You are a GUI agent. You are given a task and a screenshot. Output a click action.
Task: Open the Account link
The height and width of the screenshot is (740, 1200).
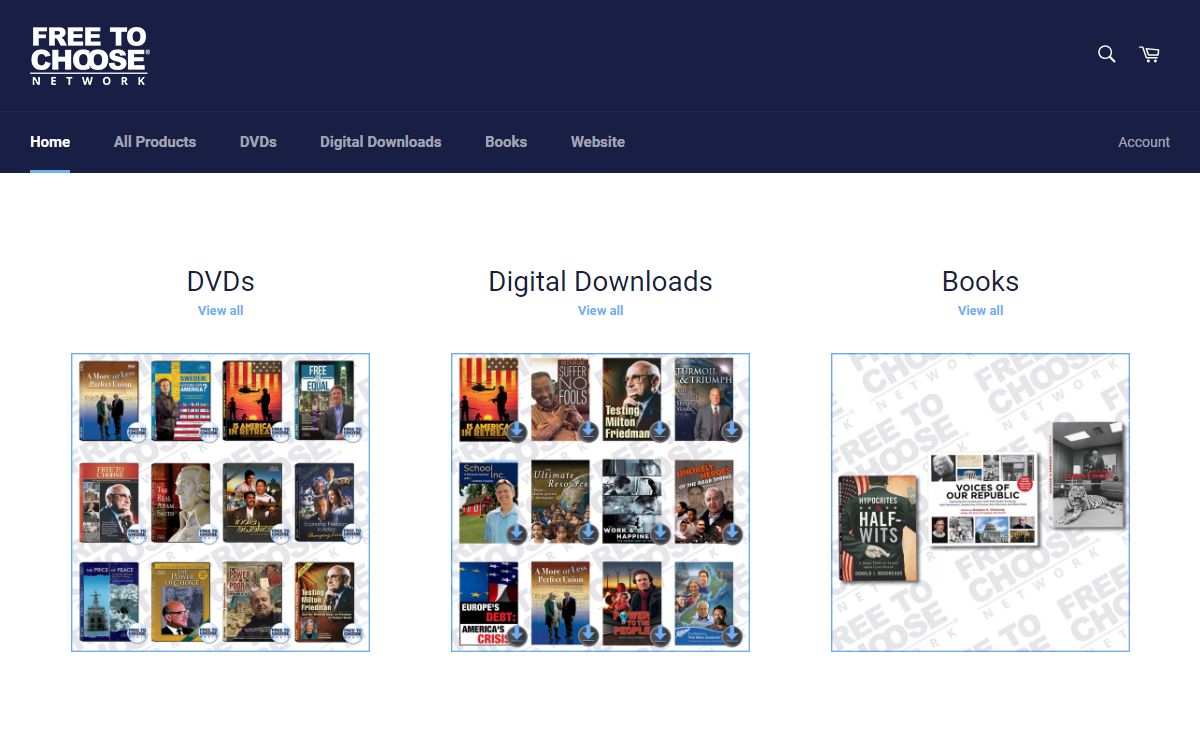[x=1144, y=142]
